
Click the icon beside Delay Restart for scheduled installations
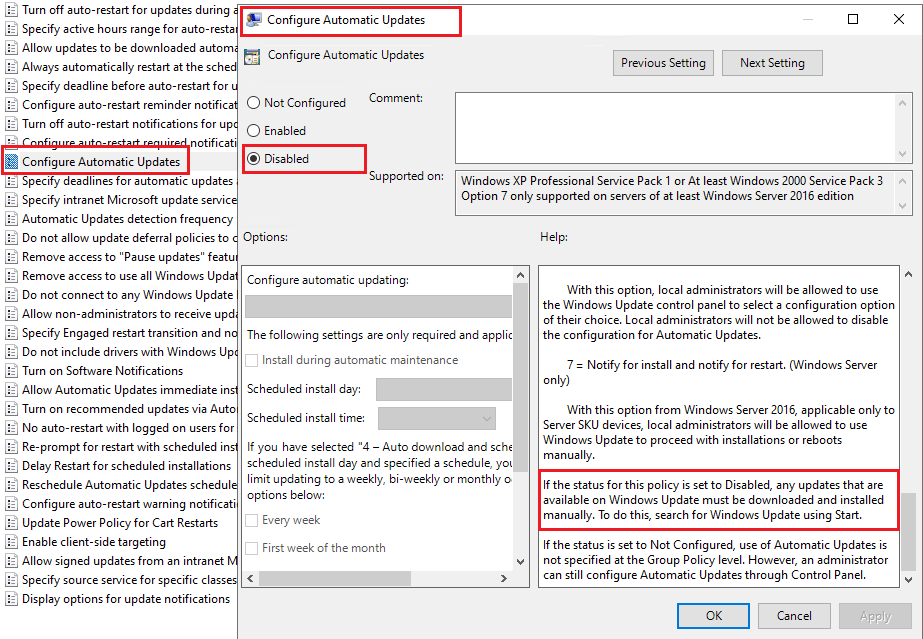click(x=11, y=465)
